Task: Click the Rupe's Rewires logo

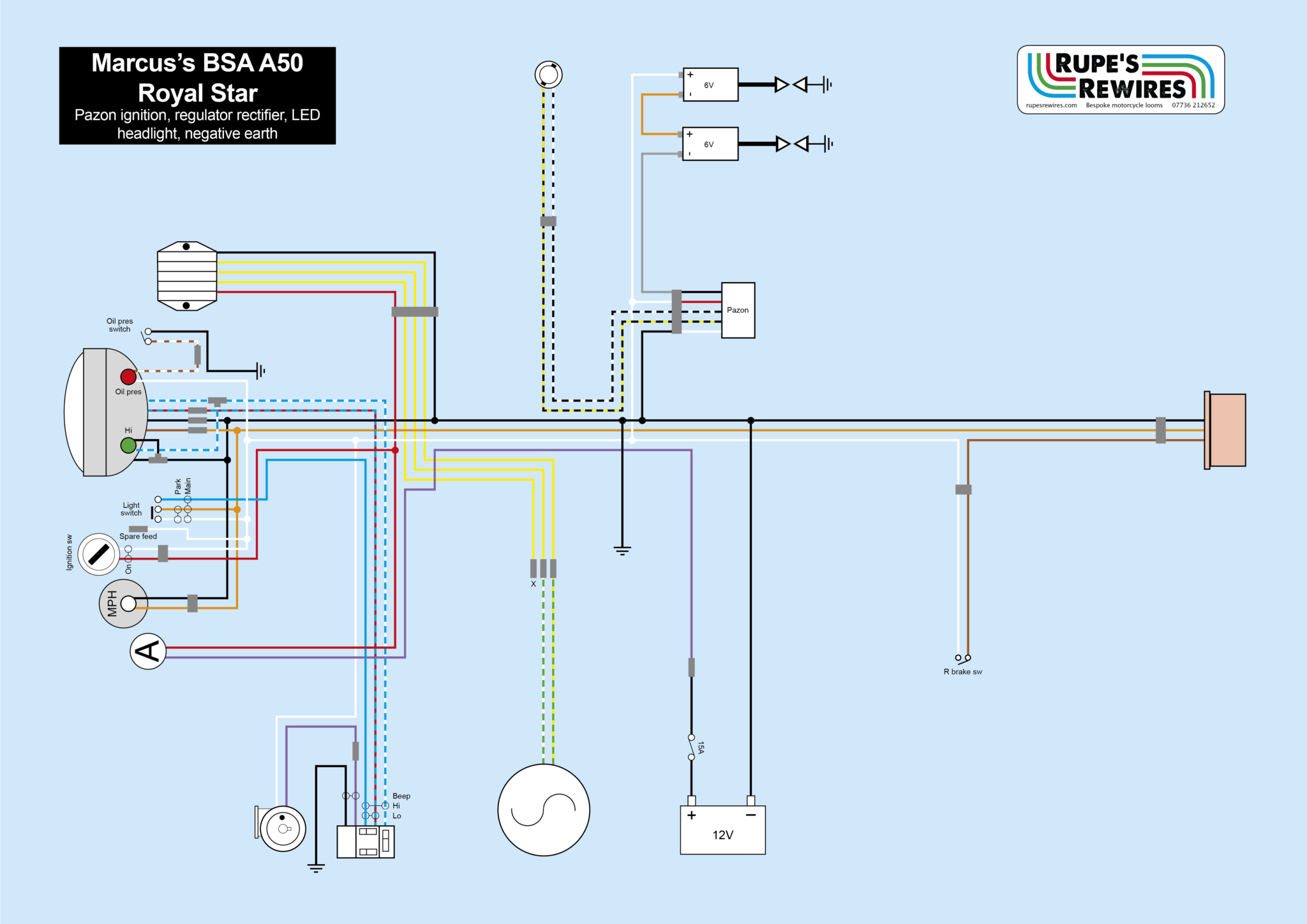Action: coord(1120,77)
